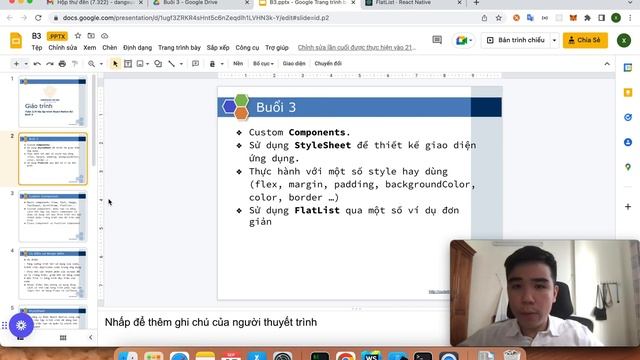Viewport: 640px width, 360px height.
Task: Open the Chỉnh sửa menu
Action: click(x=62, y=48)
